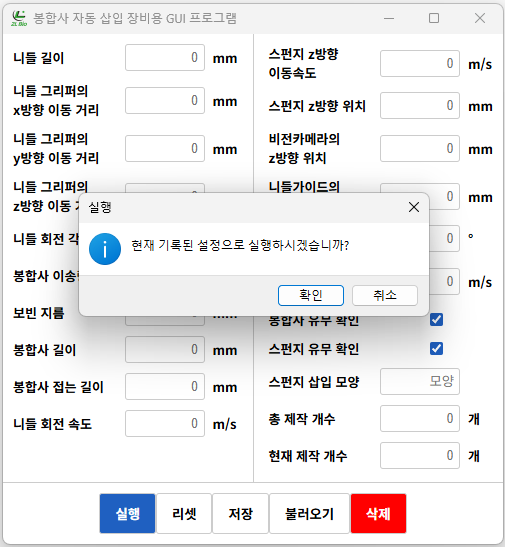
Task: Click the ZL Bio app logo icon
Action: point(19,18)
